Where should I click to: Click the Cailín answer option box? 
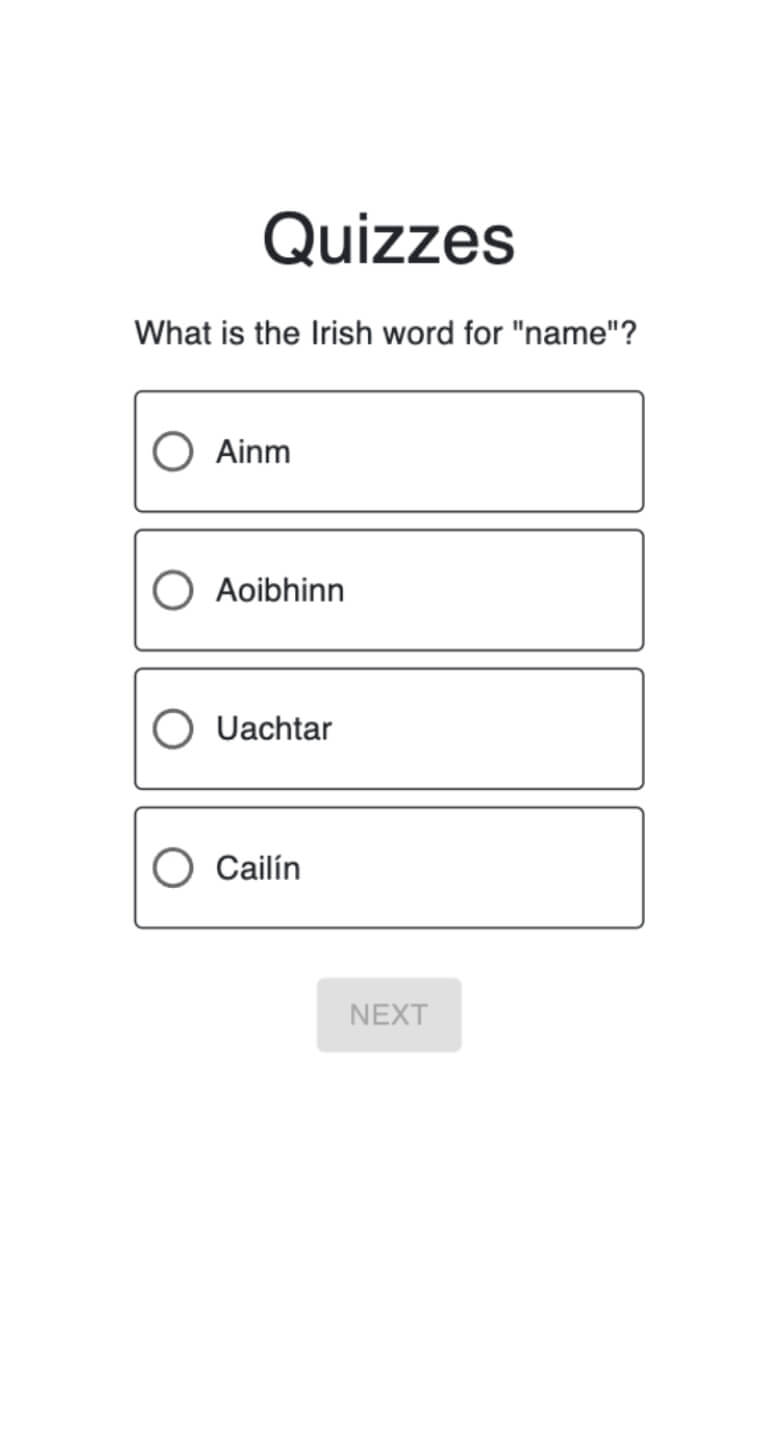click(389, 867)
